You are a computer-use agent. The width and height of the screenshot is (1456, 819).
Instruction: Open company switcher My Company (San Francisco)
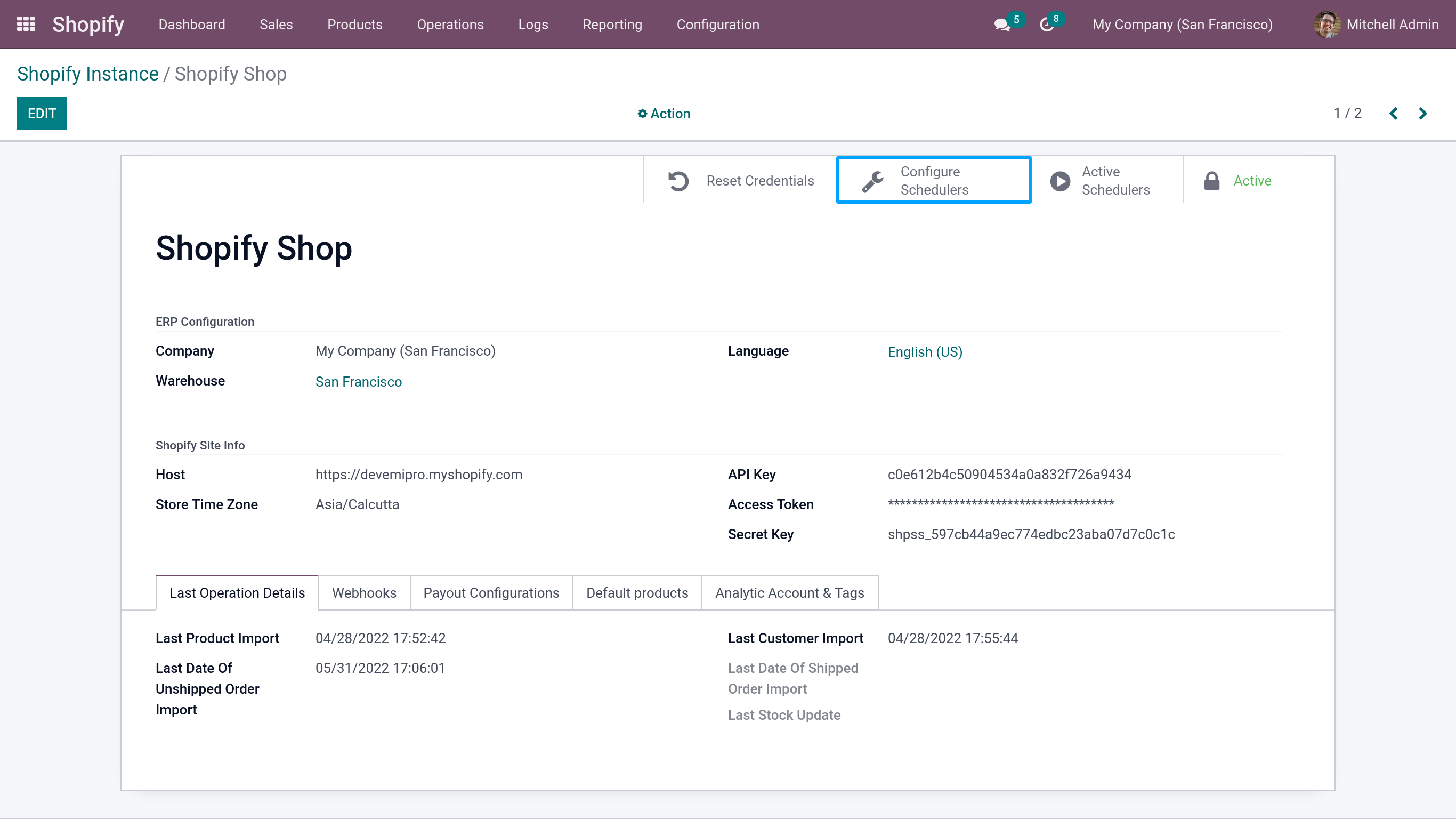1183,25
